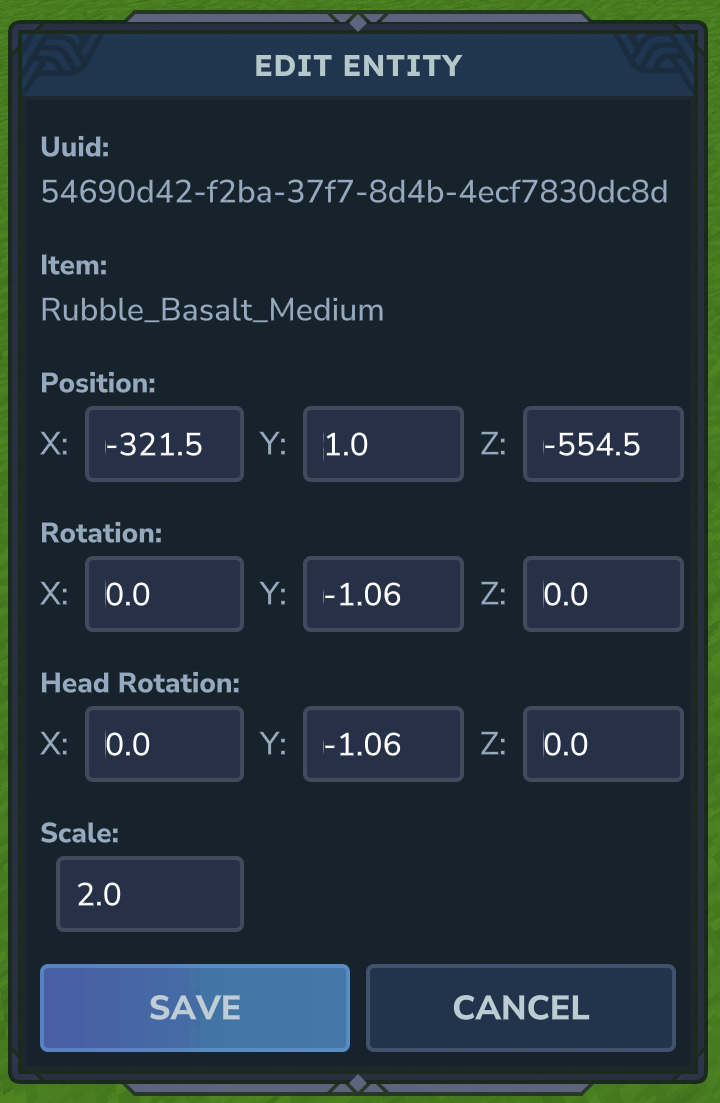Select the Head Rotation Z field
This screenshot has height=1103, width=720.
pos(603,744)
